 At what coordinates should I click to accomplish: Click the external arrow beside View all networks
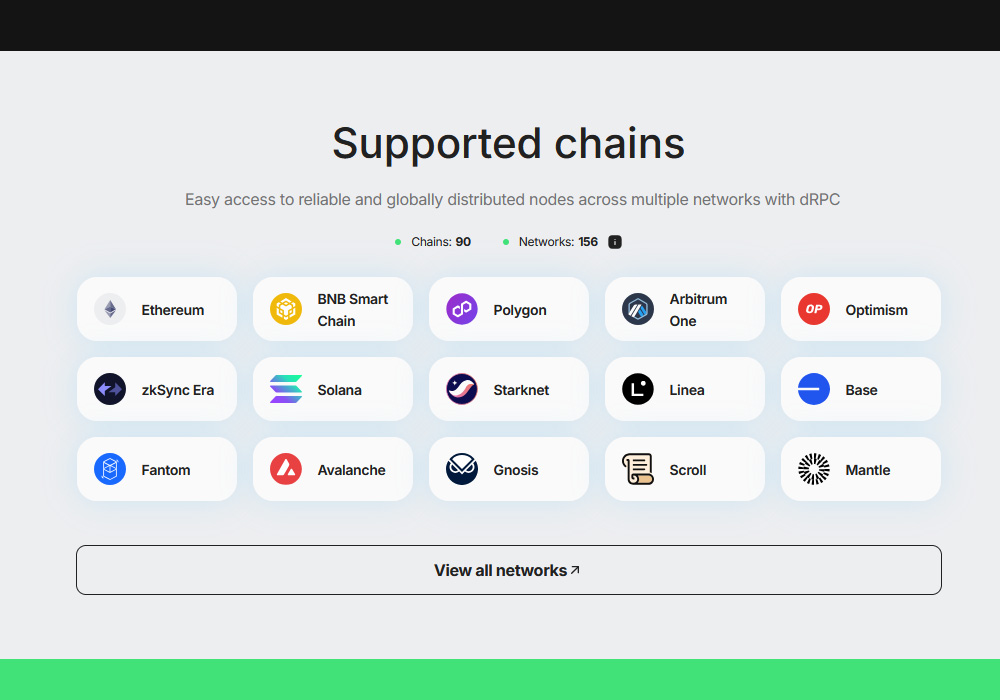pyautogui.click(x=575, y=570)
